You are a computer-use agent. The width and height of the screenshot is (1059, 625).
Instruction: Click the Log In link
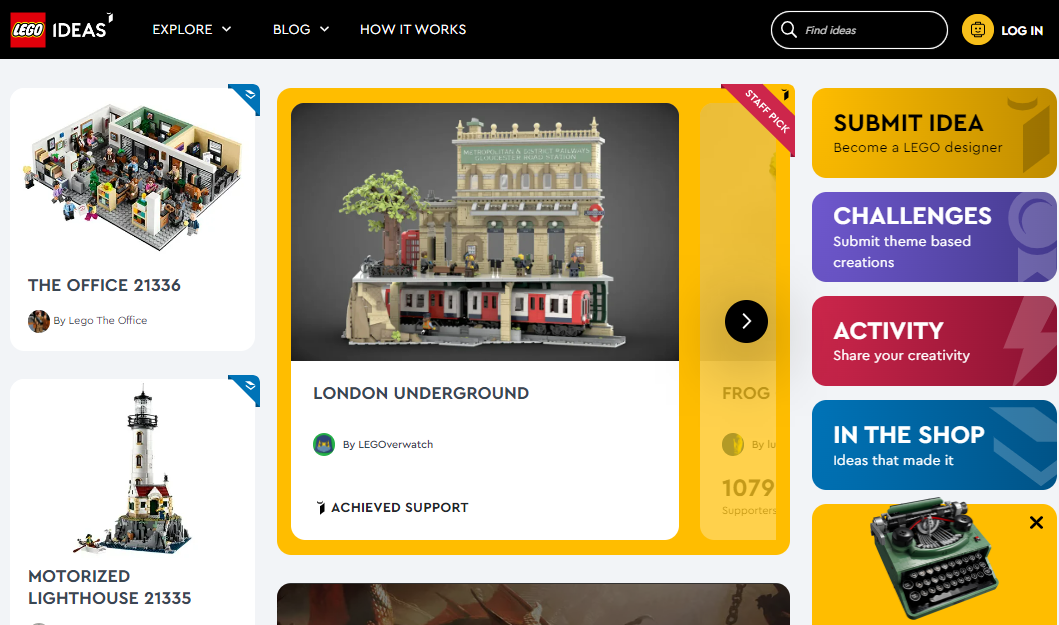(1021, 30)
